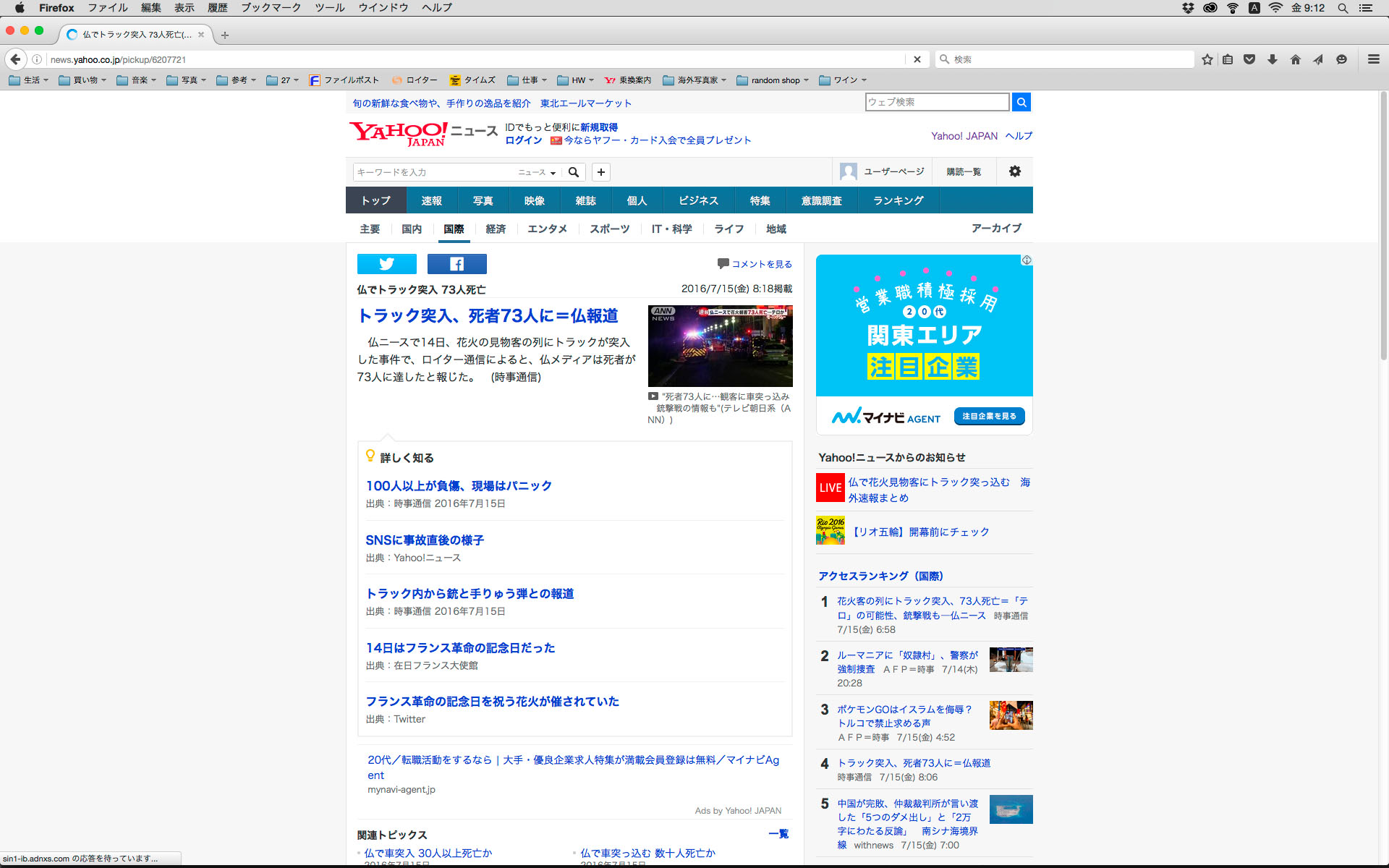Open the ブックマーク menu in menu bar
This screenshot has height=868, width=1389.
click(271, 7)
